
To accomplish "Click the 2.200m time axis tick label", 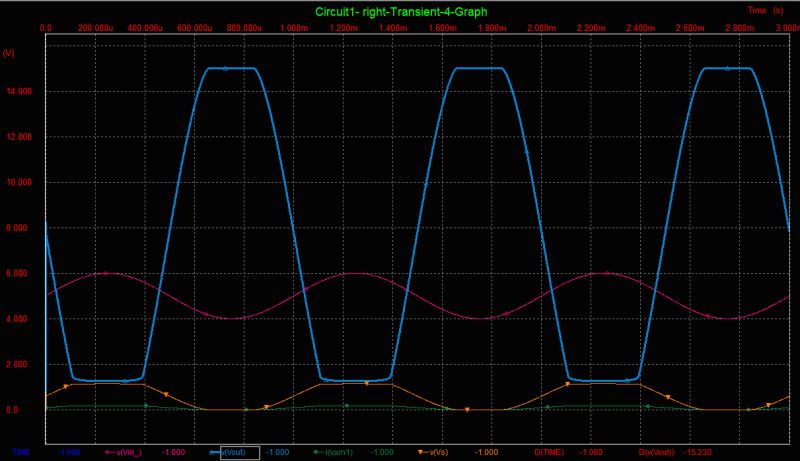I will tap(591, 28).
